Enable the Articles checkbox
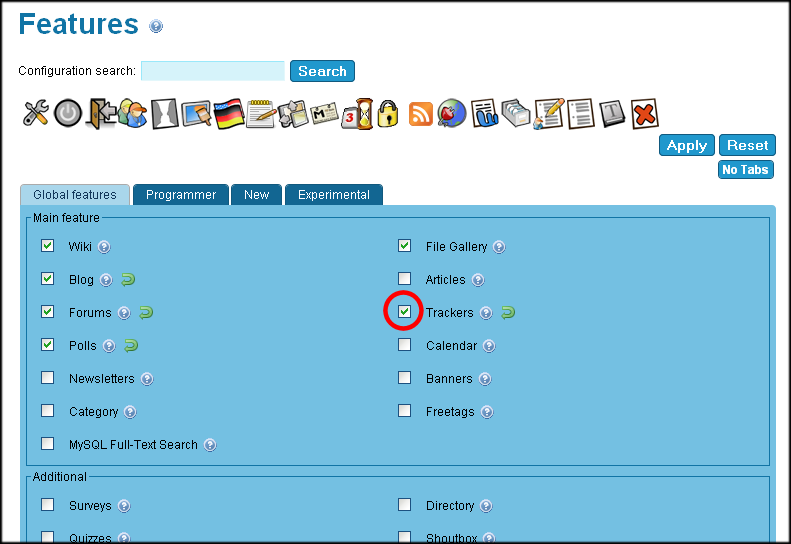This screenshot has height=544, width=791. (x=405, y=279)
